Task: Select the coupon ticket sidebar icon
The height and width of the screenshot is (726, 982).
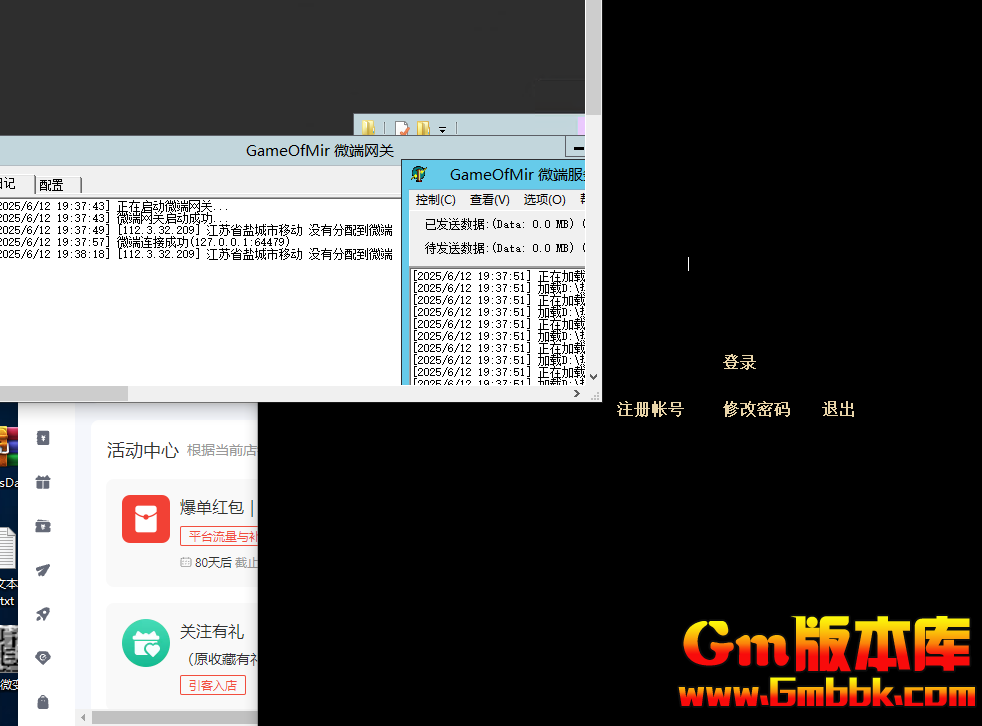Action: (x=42, y=526)
